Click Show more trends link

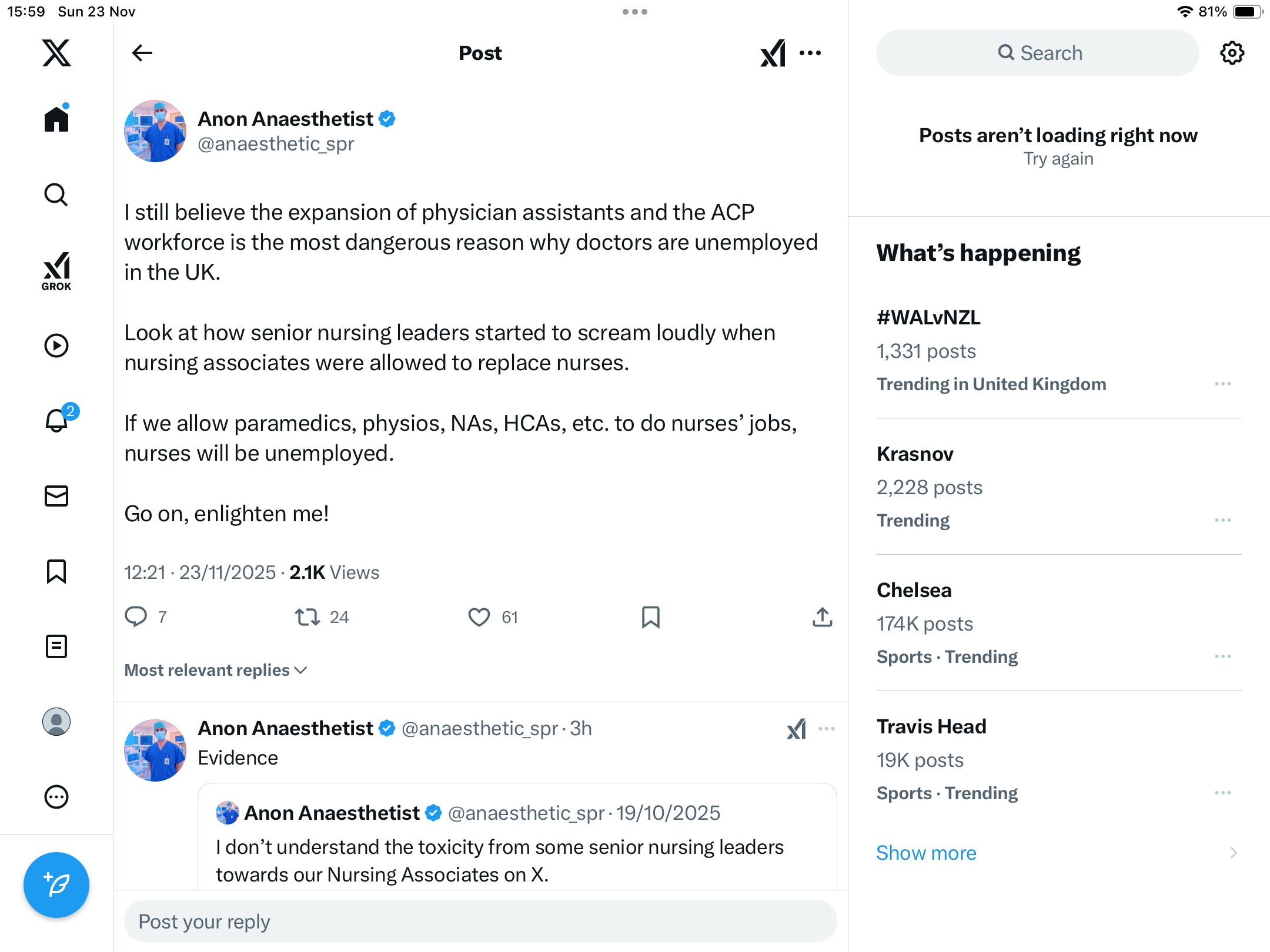926,853
